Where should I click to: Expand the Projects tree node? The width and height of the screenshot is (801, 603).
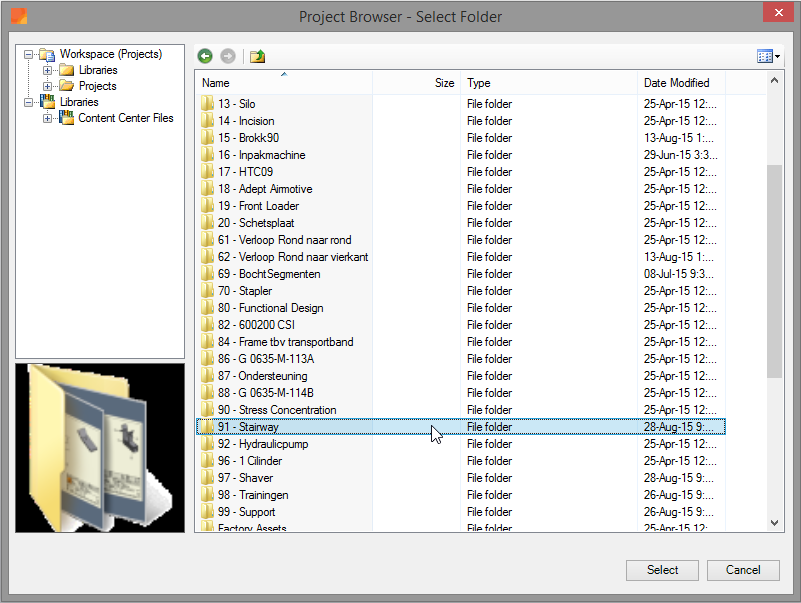[47, 86]
